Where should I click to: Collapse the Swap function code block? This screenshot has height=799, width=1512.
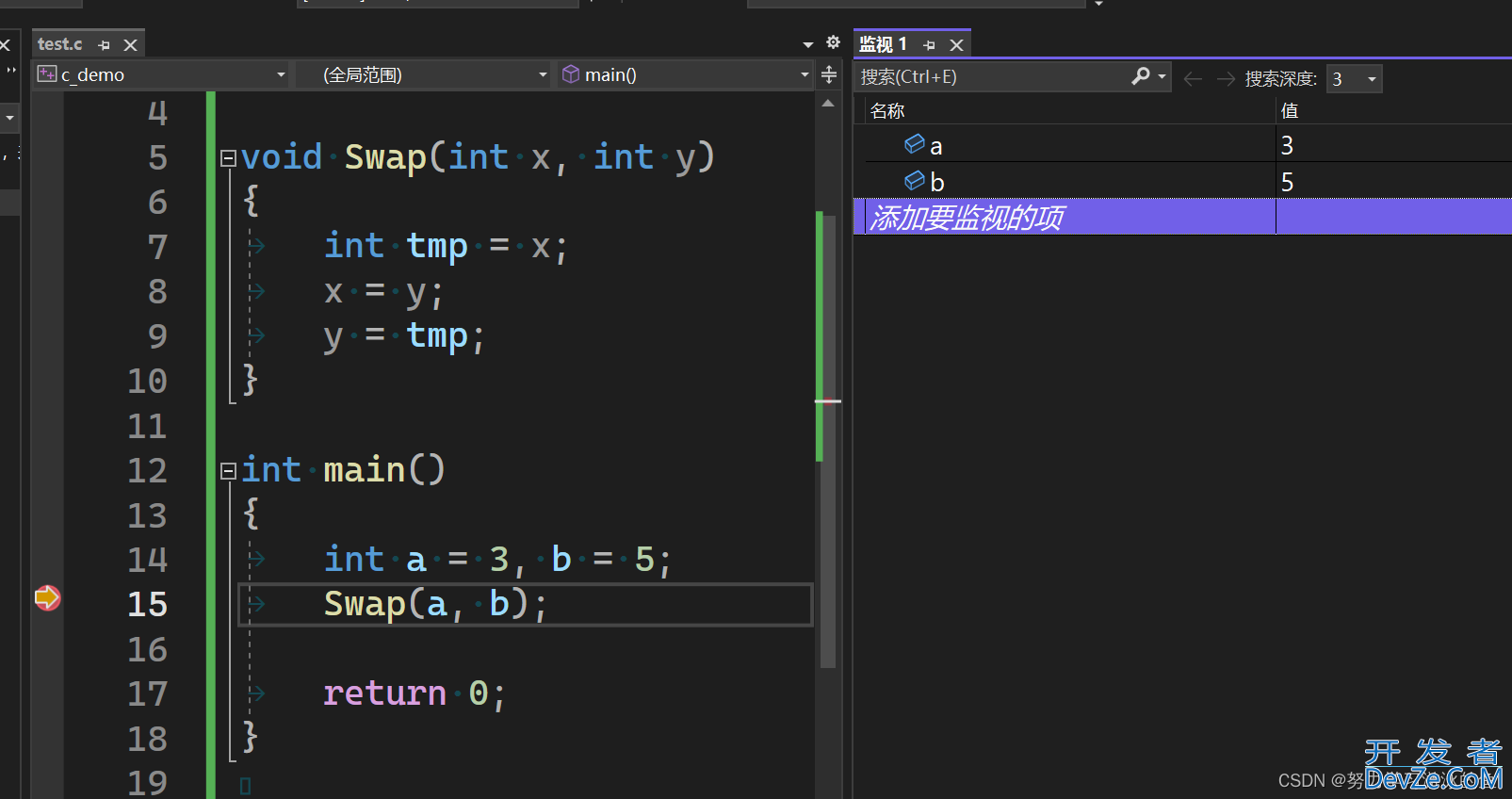[x=228, y=158]
